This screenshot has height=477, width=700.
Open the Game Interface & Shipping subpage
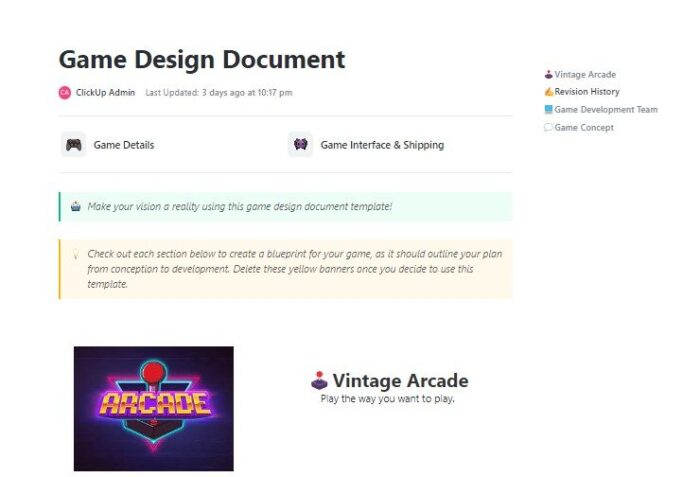[382, 145]
